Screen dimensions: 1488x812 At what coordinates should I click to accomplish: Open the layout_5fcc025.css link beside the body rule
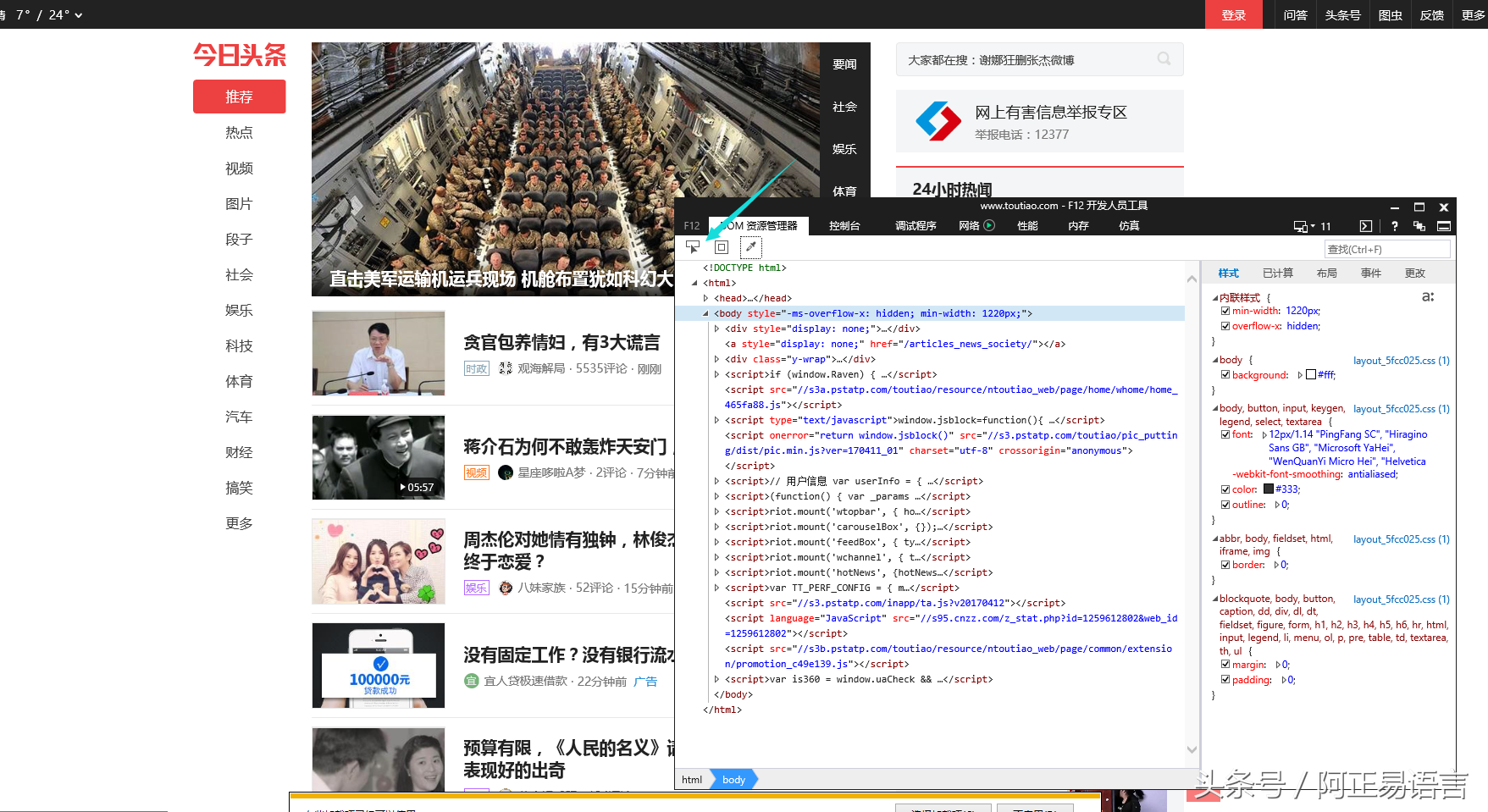tap(1401, 361)
